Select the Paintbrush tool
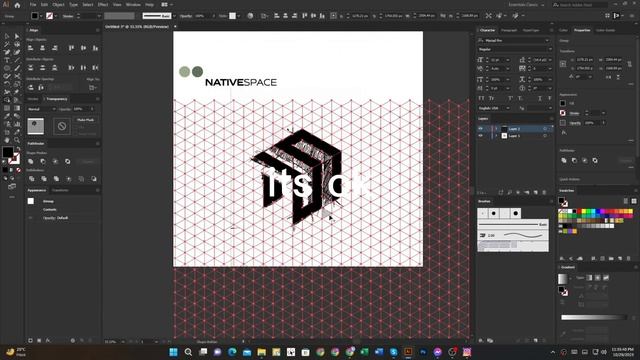 tap(17, 68)
